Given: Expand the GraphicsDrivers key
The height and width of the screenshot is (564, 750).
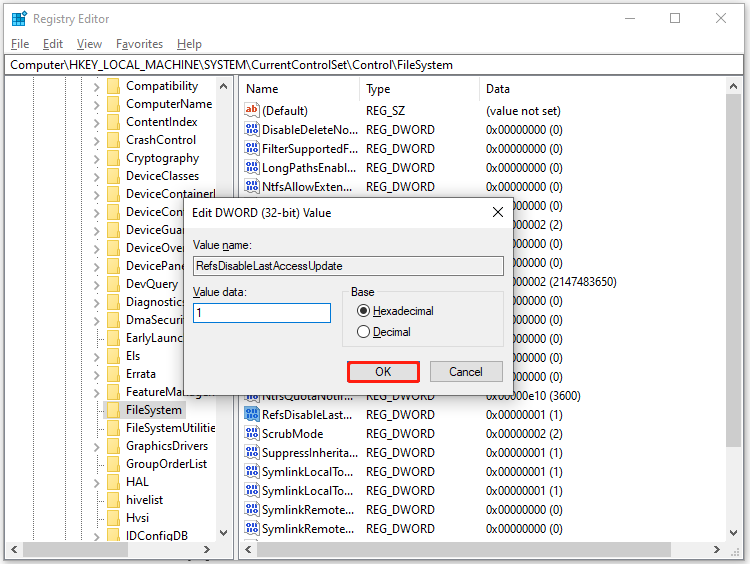Looking at the screenshot, I should [x=97, y=447].
